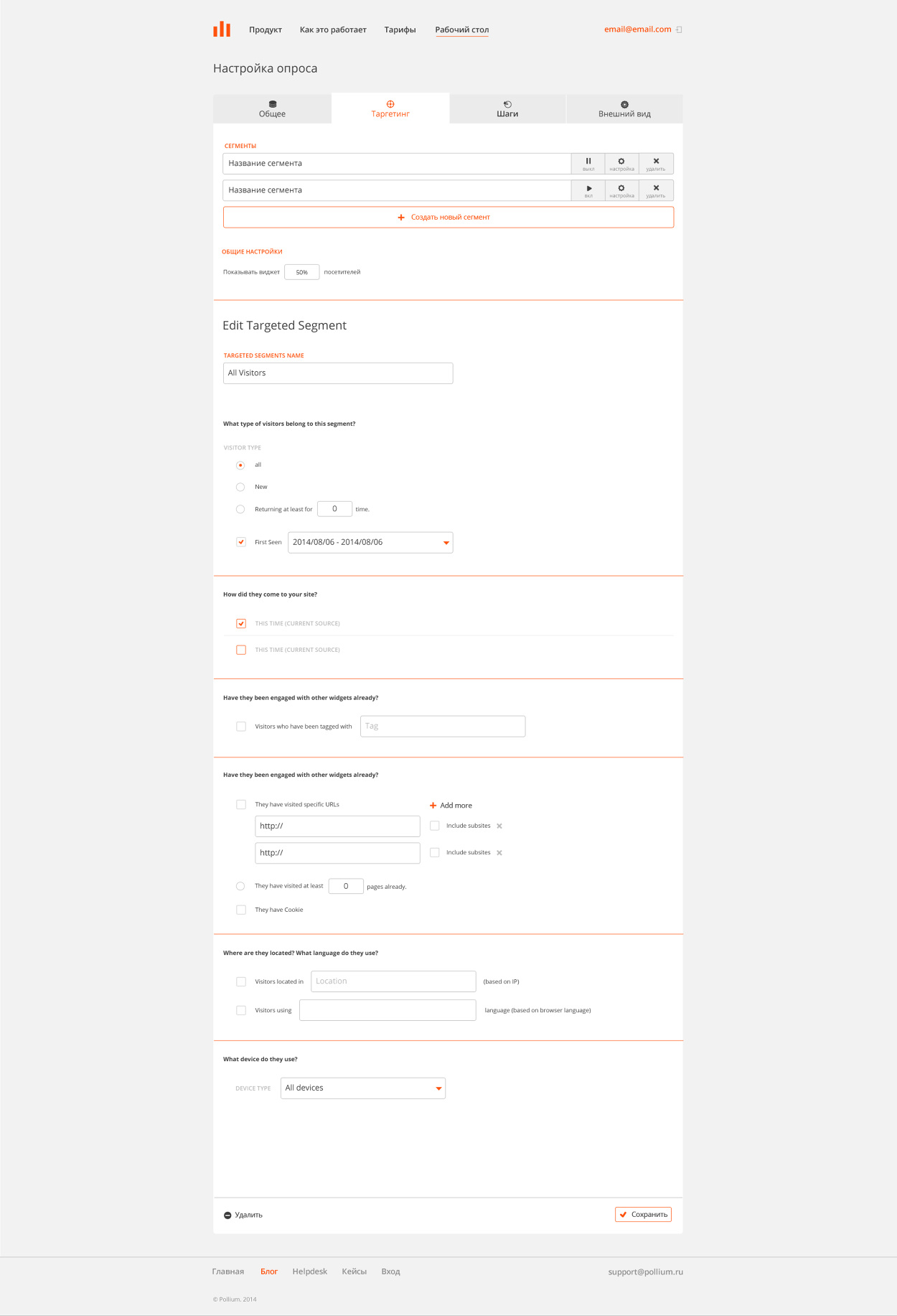Check Include subsites for second URL

click(x=435, y=853)
